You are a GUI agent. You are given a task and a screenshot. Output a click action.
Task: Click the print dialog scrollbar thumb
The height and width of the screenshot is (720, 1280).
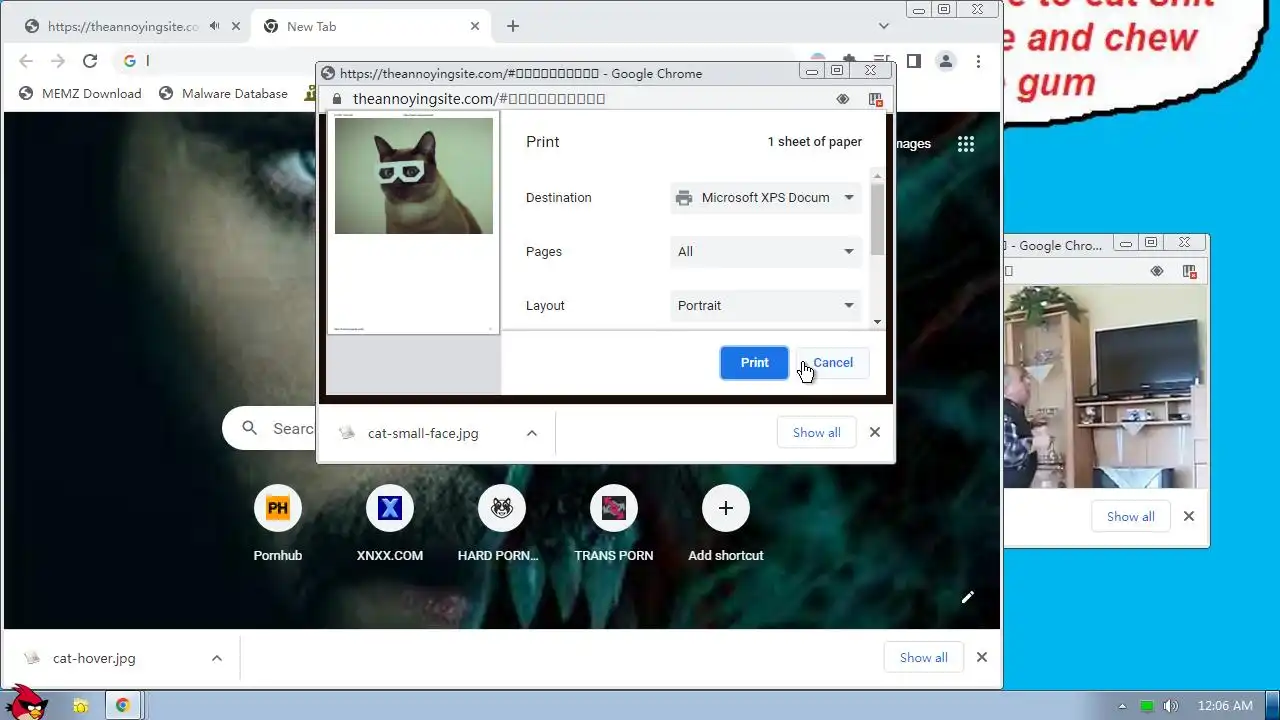point(877,219)
